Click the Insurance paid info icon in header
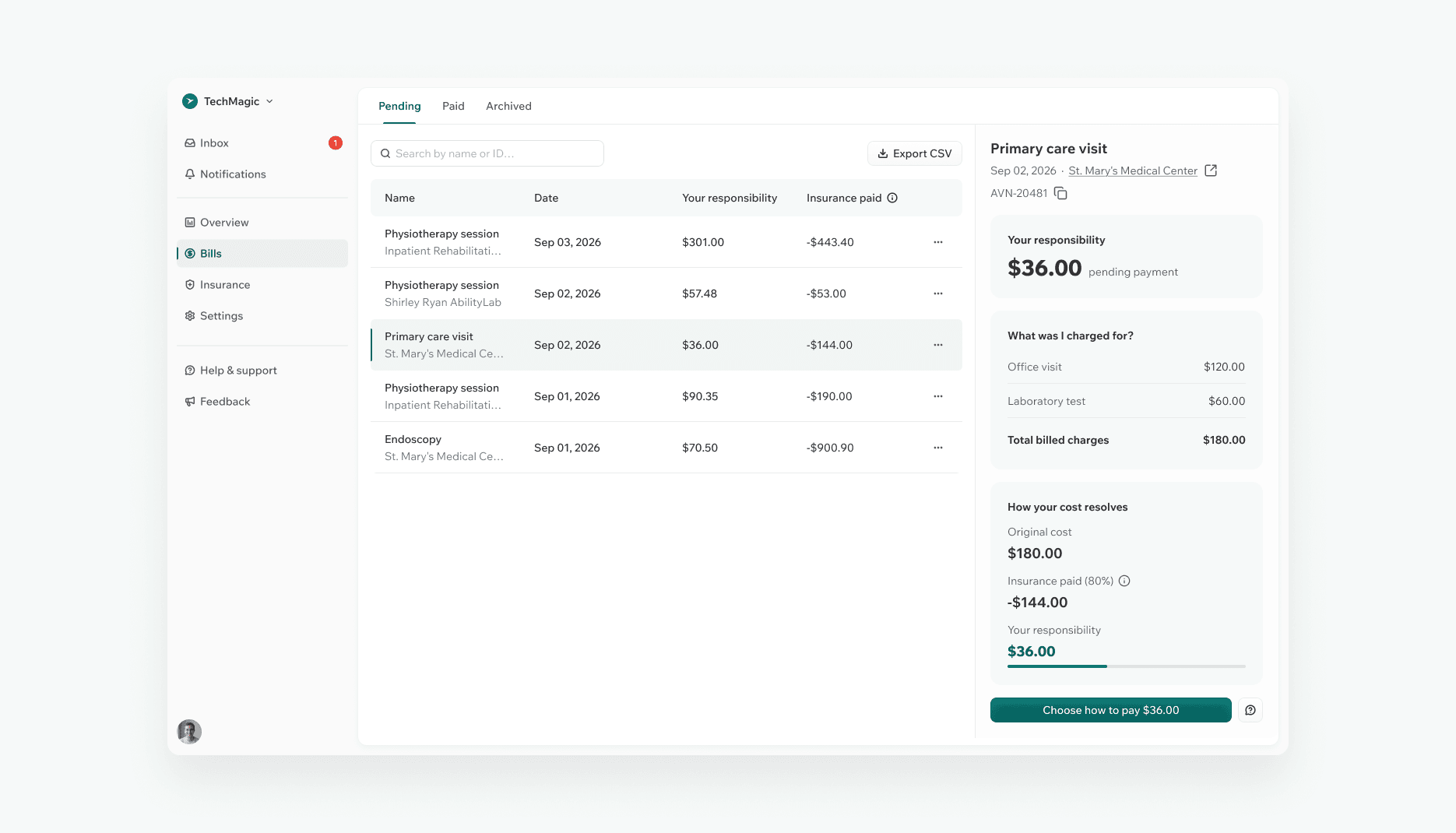This screenshot has height=833, width=1456. [892, 198]
